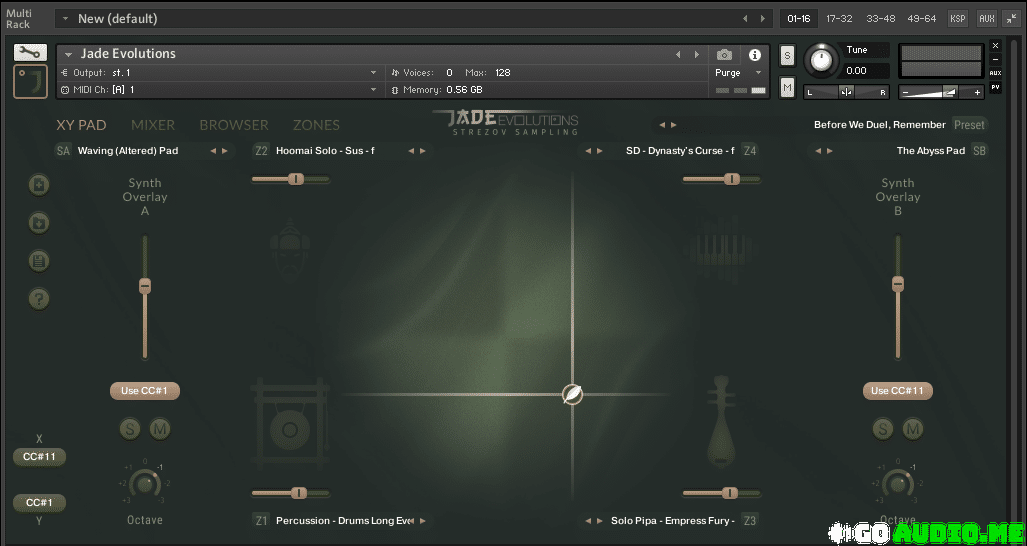This screenshot has height=546, width=1027.
Task: Click the Hoomai singer mask icon
Action: pyautogui.click(x=289, y=246)
